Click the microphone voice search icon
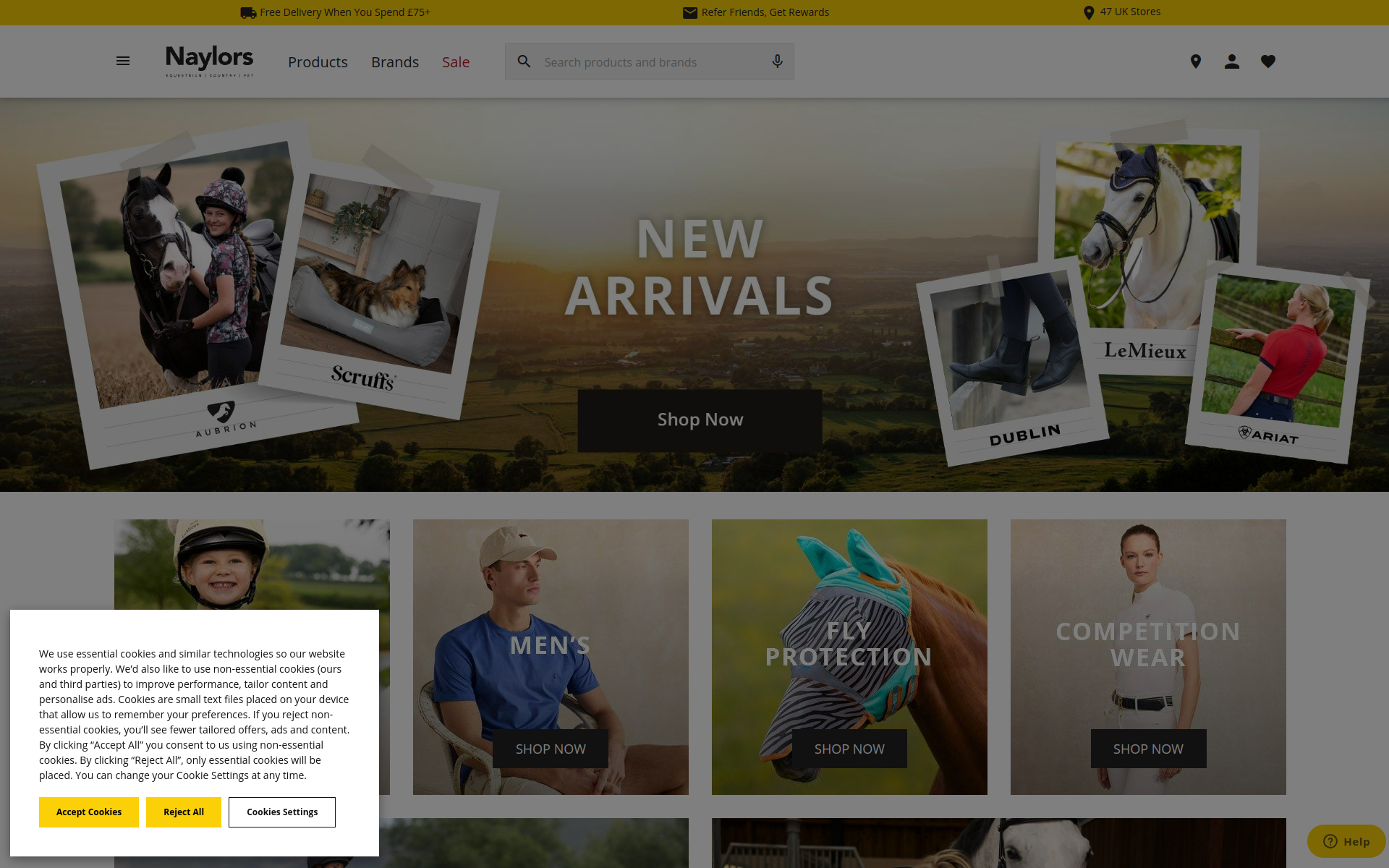This screenshot has height=868, width=1389. click(x=777, y=61)
